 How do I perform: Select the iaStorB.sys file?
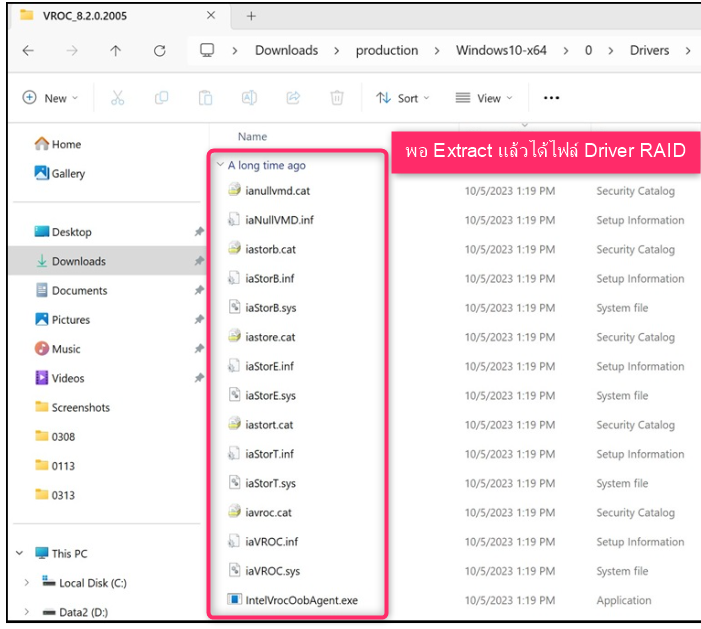262,308
